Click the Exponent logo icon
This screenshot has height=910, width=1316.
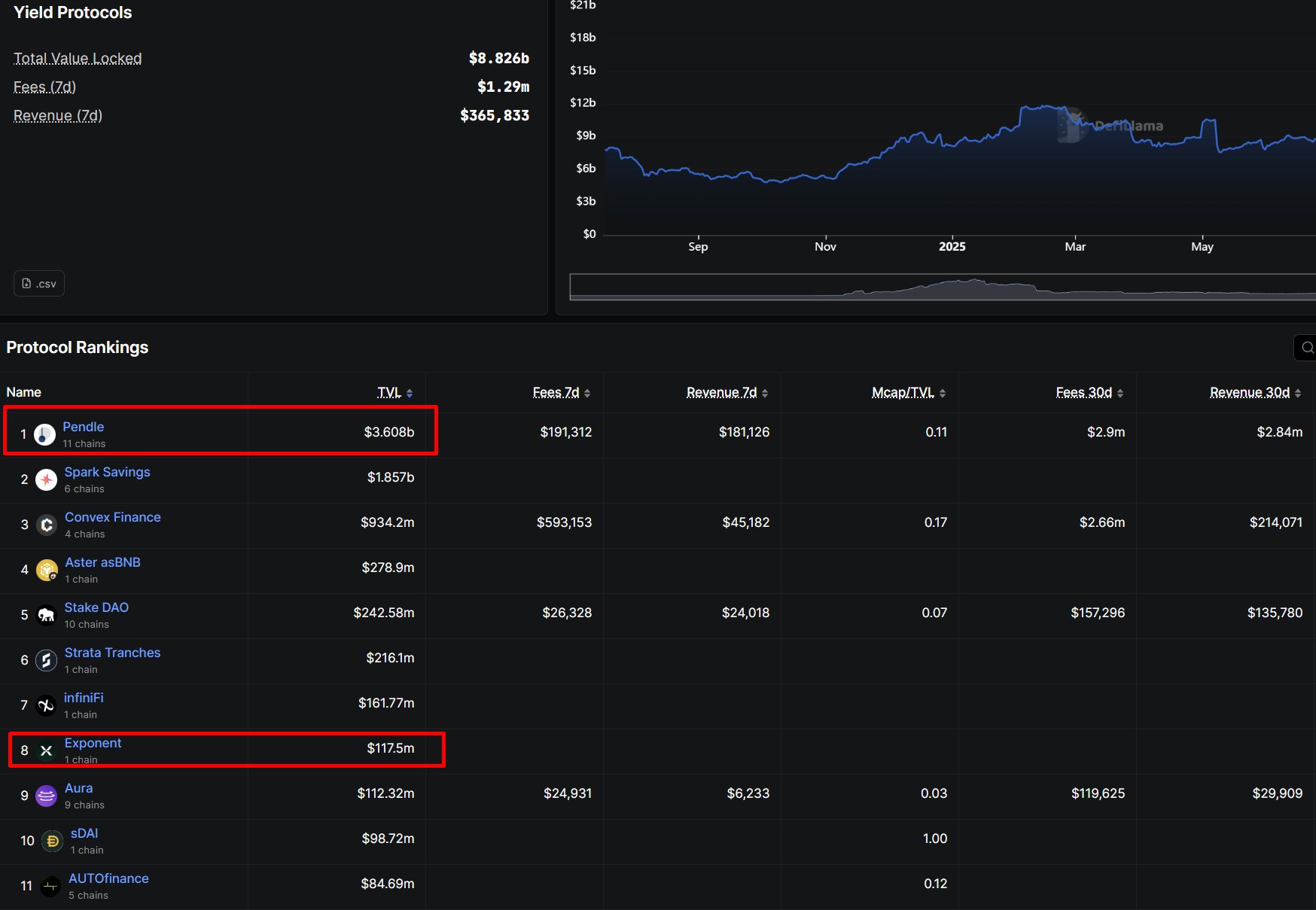pyautogui.click(x=47, y=750)
